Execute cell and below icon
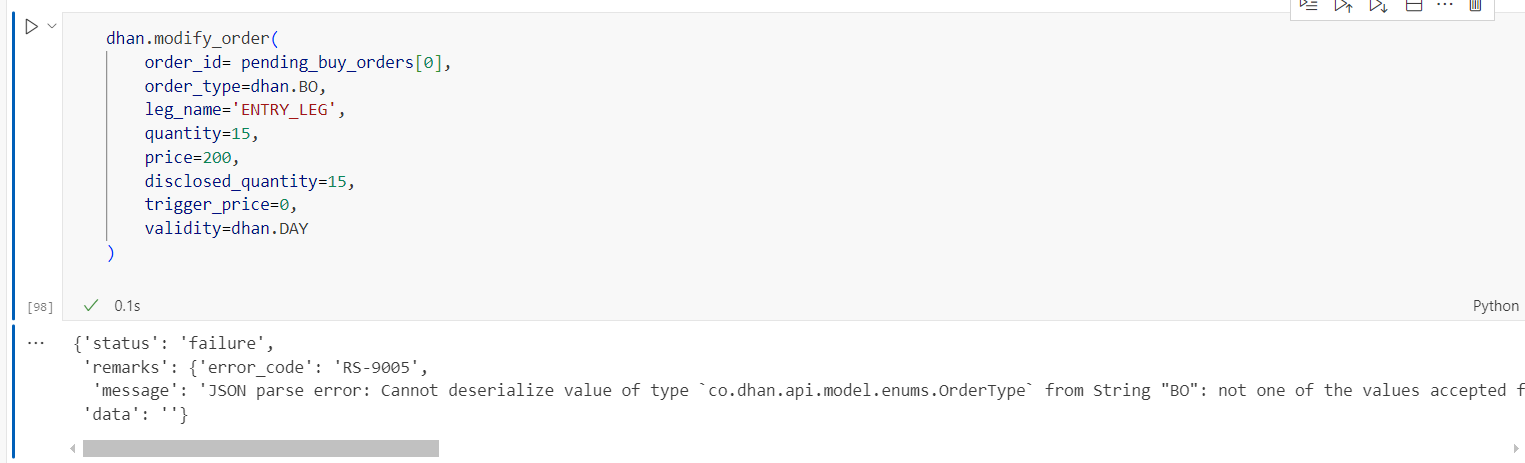Viewport: 1525px width, 463px height. [1378, 5]
